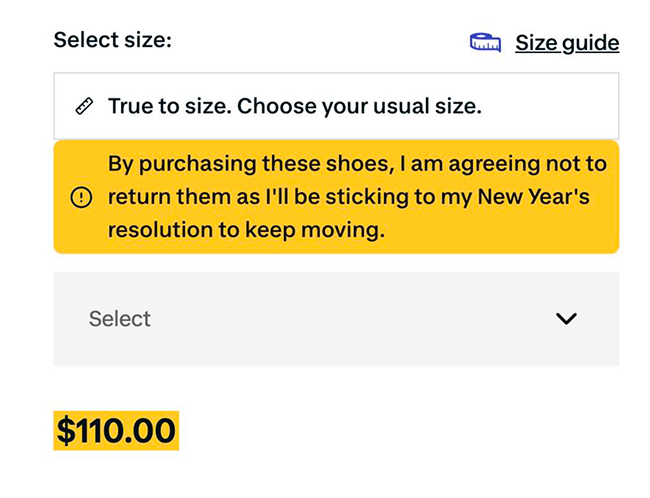The image size is (650, 498).
Task: Click the Select placeholder text
Action: 119,319
